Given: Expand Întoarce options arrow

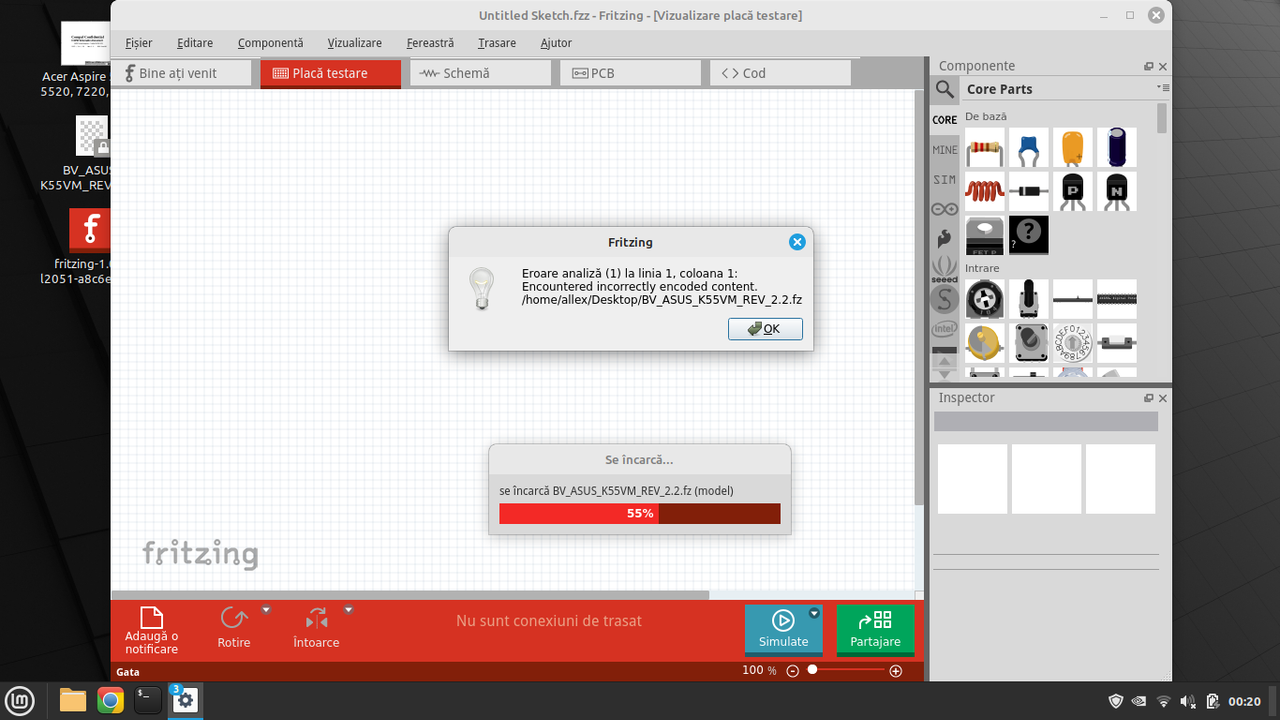Looking at the screenshot, I should coord(349,609).
